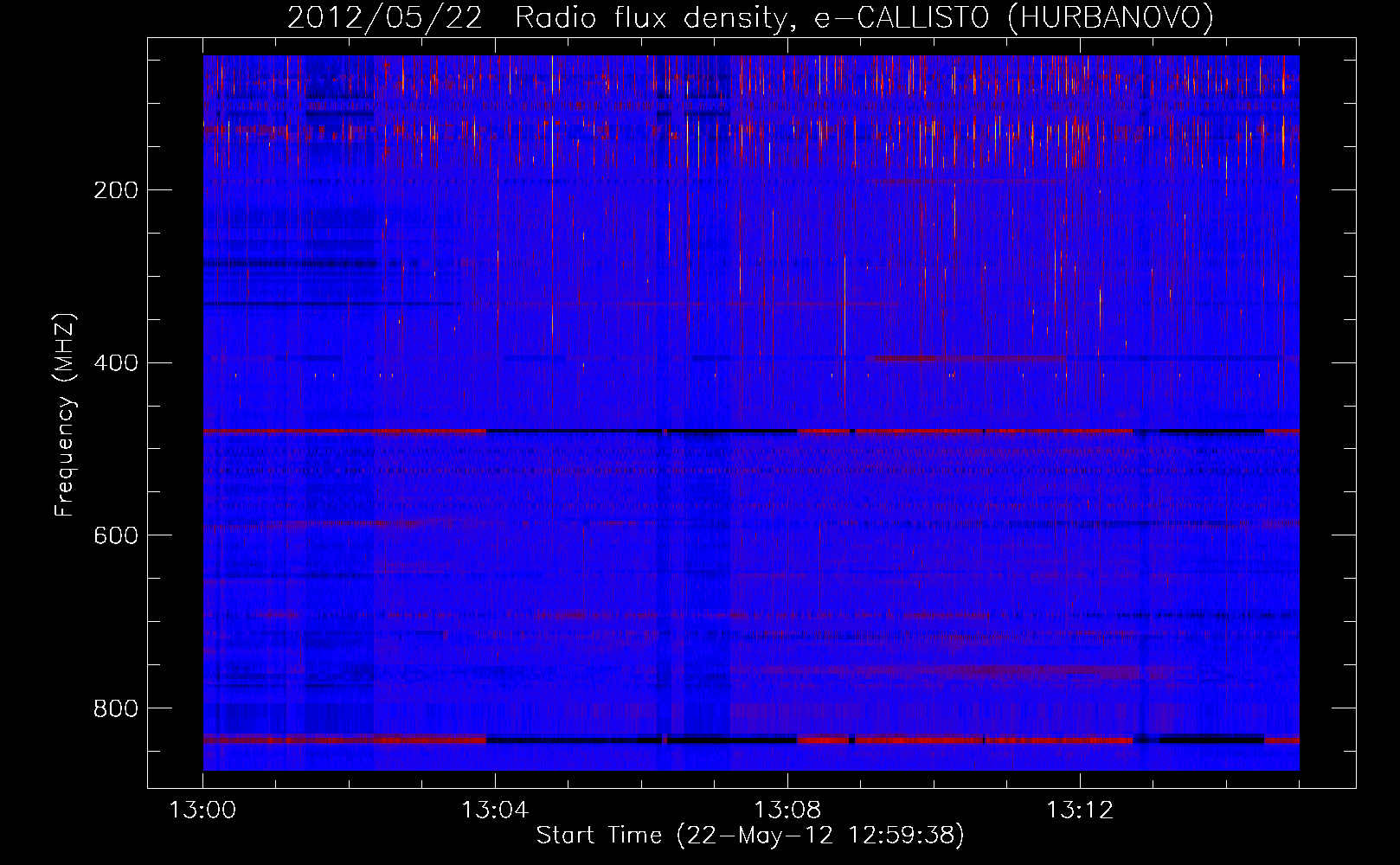This screenshot has height=865, width=1400.
Task: Click the 13:12 time tick label
Action: (x=1081, y=811)
